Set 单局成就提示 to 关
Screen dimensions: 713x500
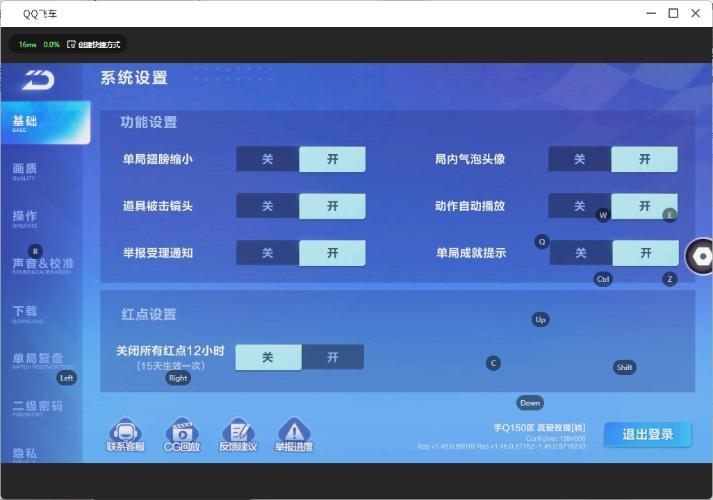click(580, 253)
